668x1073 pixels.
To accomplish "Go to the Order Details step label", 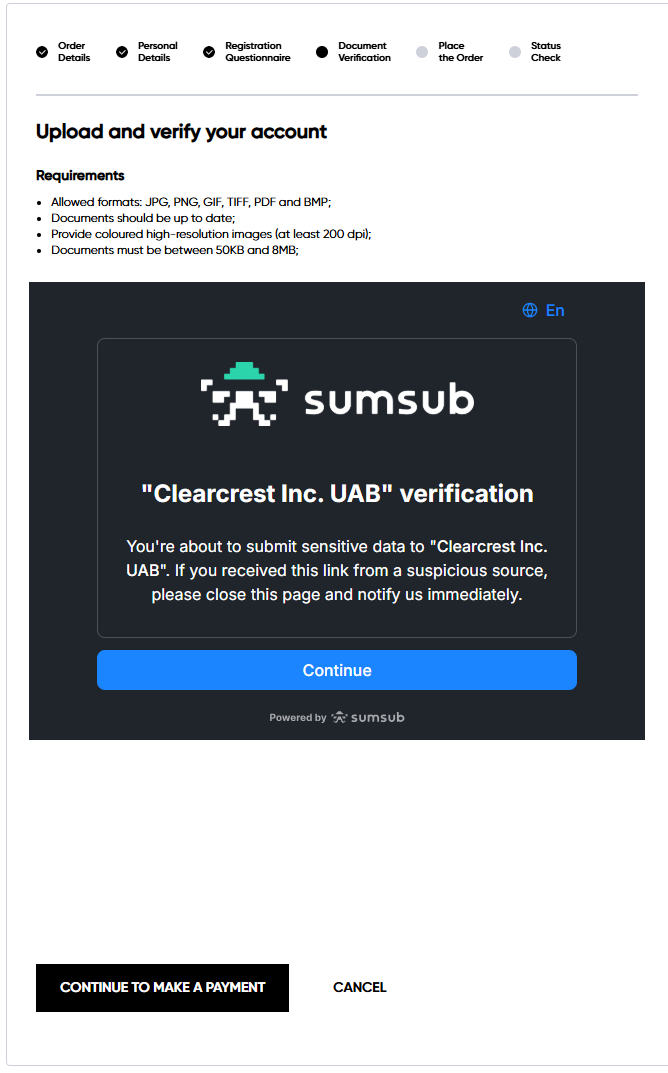I will click(x=74, y=52).
